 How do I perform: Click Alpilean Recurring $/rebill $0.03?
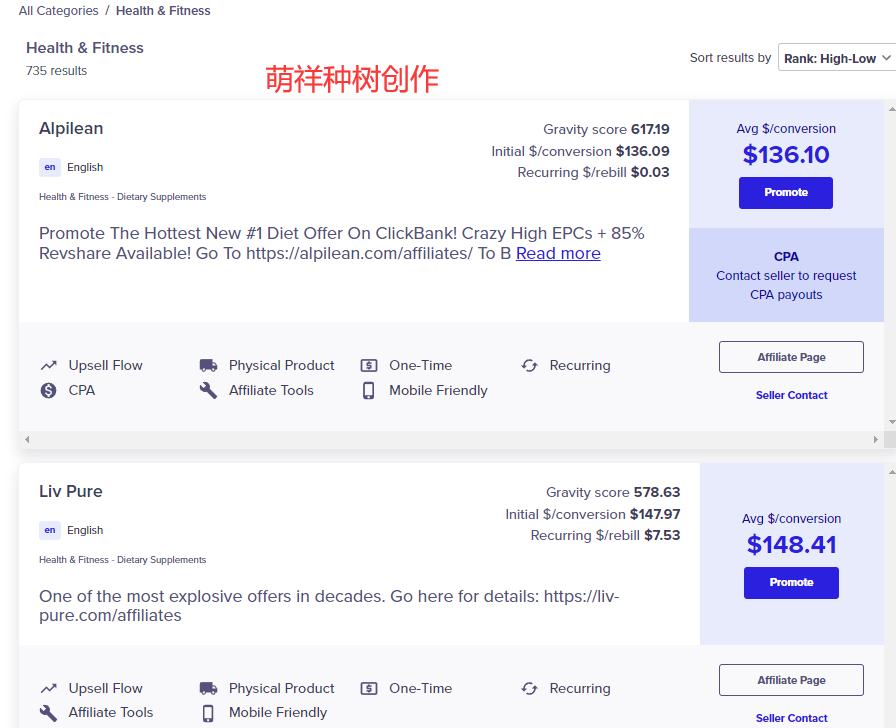(x=593, y=172)
